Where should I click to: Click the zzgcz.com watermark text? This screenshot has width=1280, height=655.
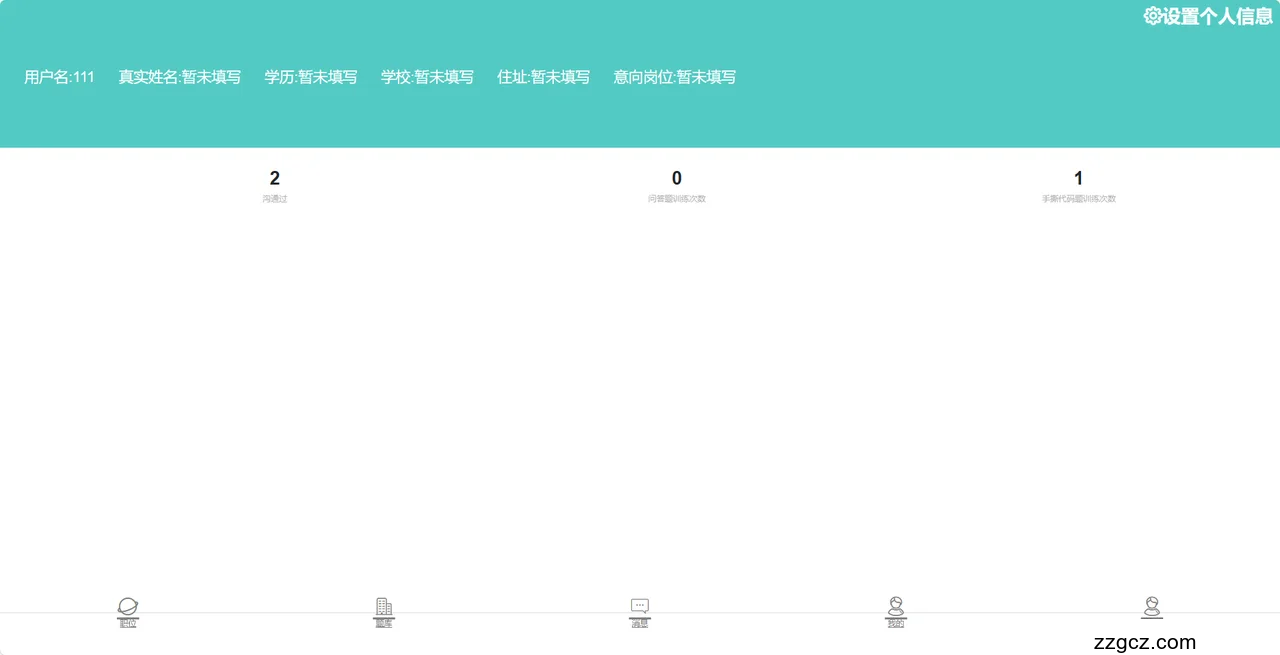coord(1145,642)
